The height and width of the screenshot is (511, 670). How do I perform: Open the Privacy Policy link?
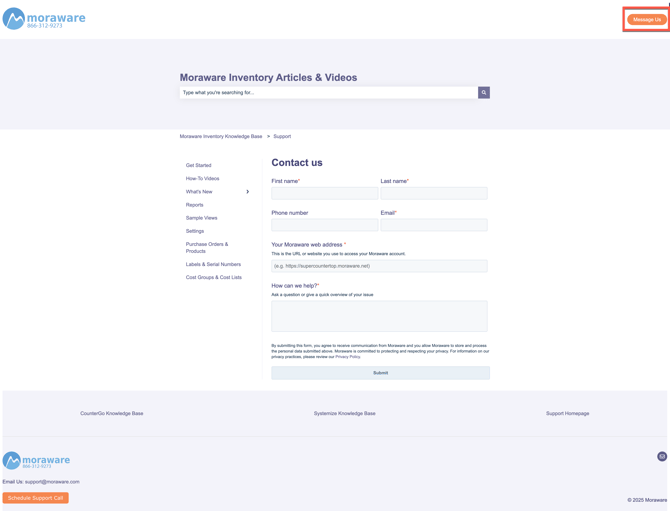click(x=347, y=357)
